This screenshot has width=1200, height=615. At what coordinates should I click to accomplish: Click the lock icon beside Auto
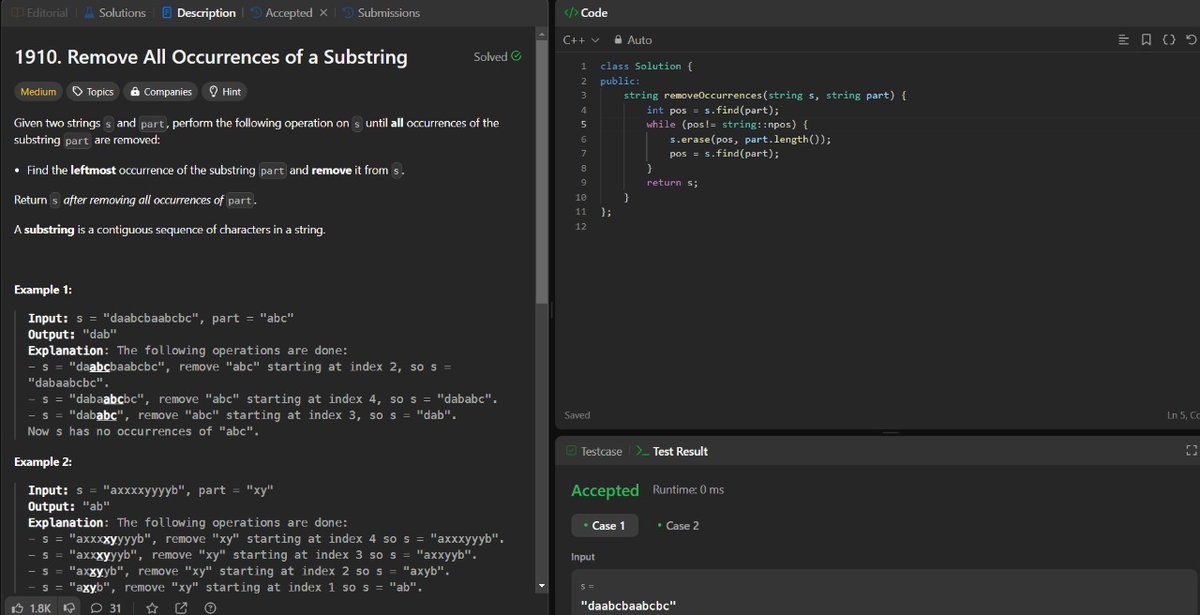pyautogui.click(x=618, y=40)
